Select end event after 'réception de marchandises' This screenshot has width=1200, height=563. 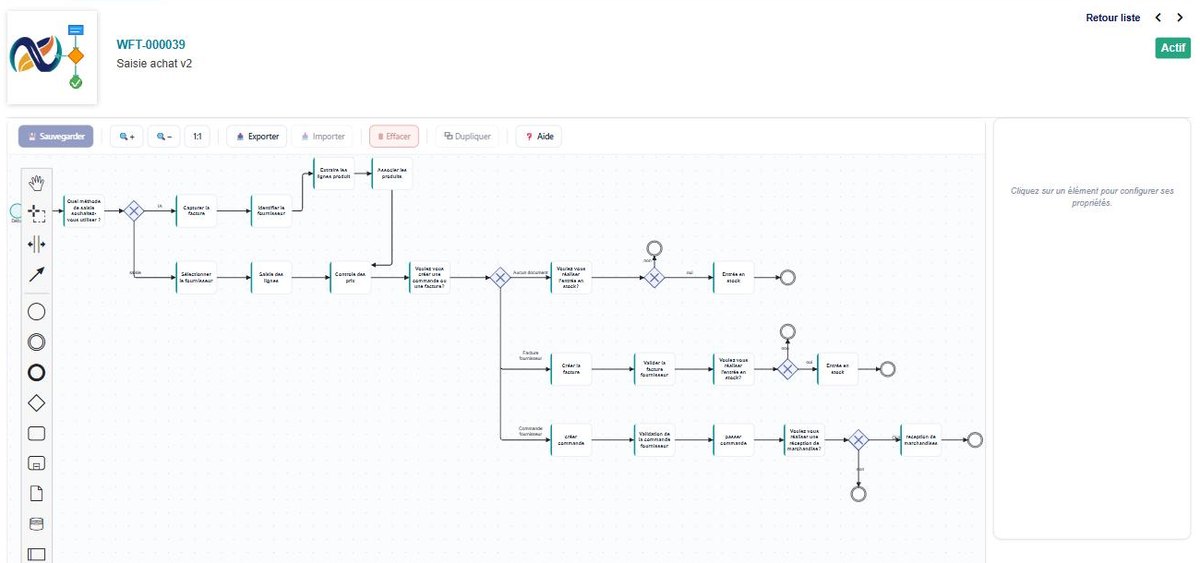[976, 439]
